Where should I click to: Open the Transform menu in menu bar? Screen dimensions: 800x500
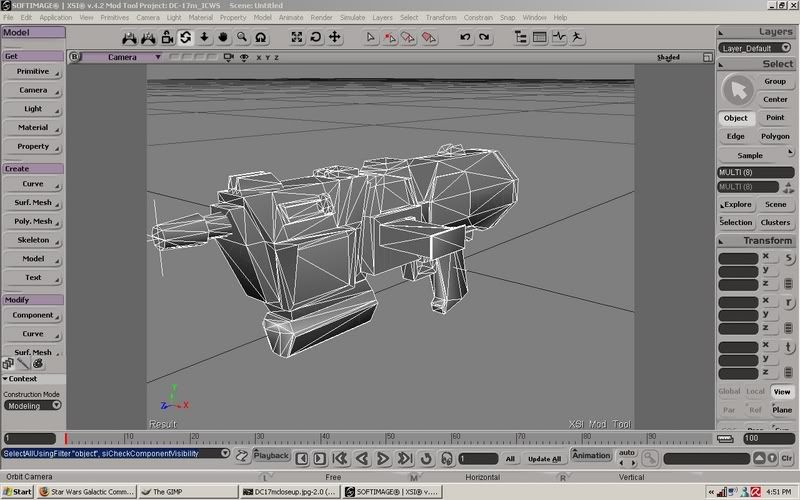pos(441,17)
